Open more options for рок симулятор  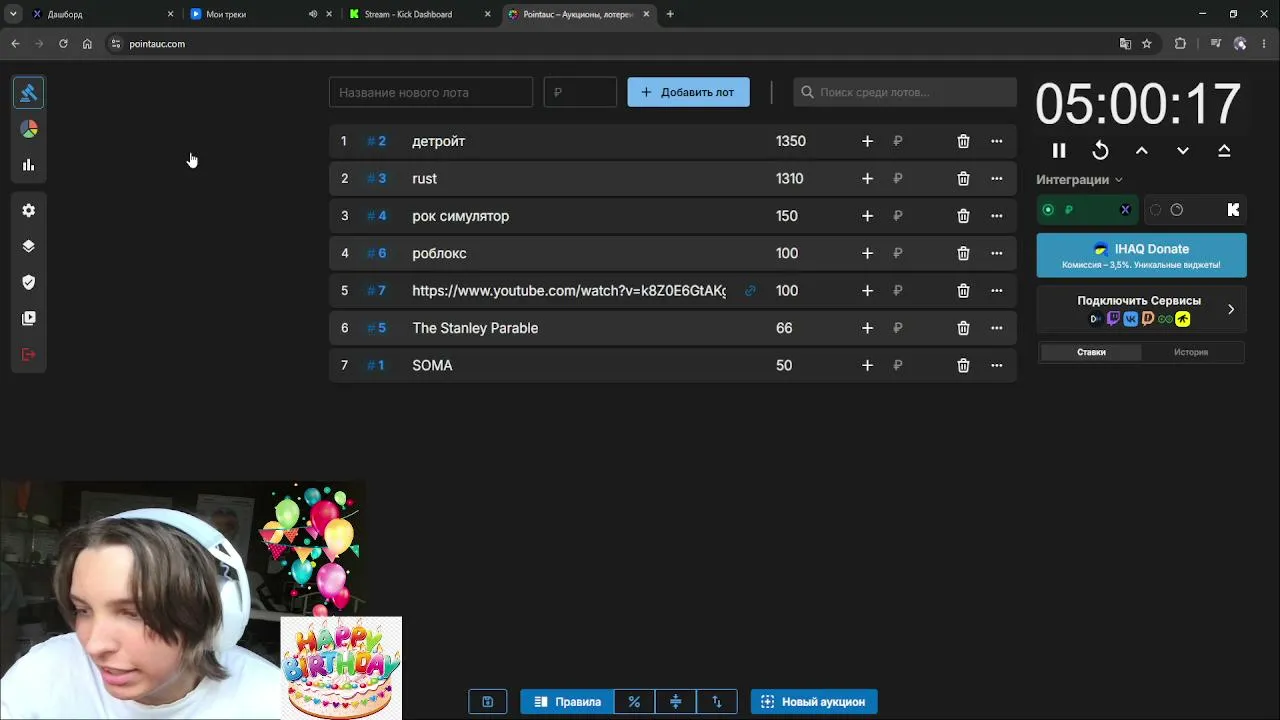(x=996, y=216)
